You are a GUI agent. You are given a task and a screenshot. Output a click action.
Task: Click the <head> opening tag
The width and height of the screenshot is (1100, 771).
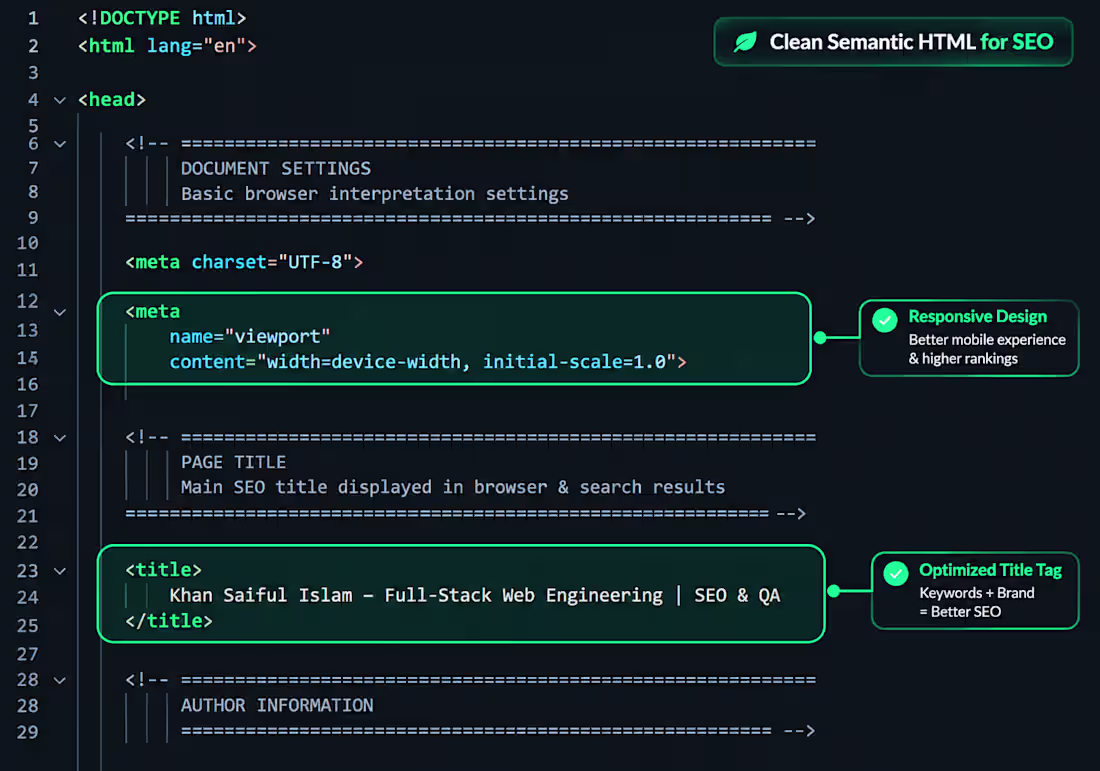click(112, 100)
